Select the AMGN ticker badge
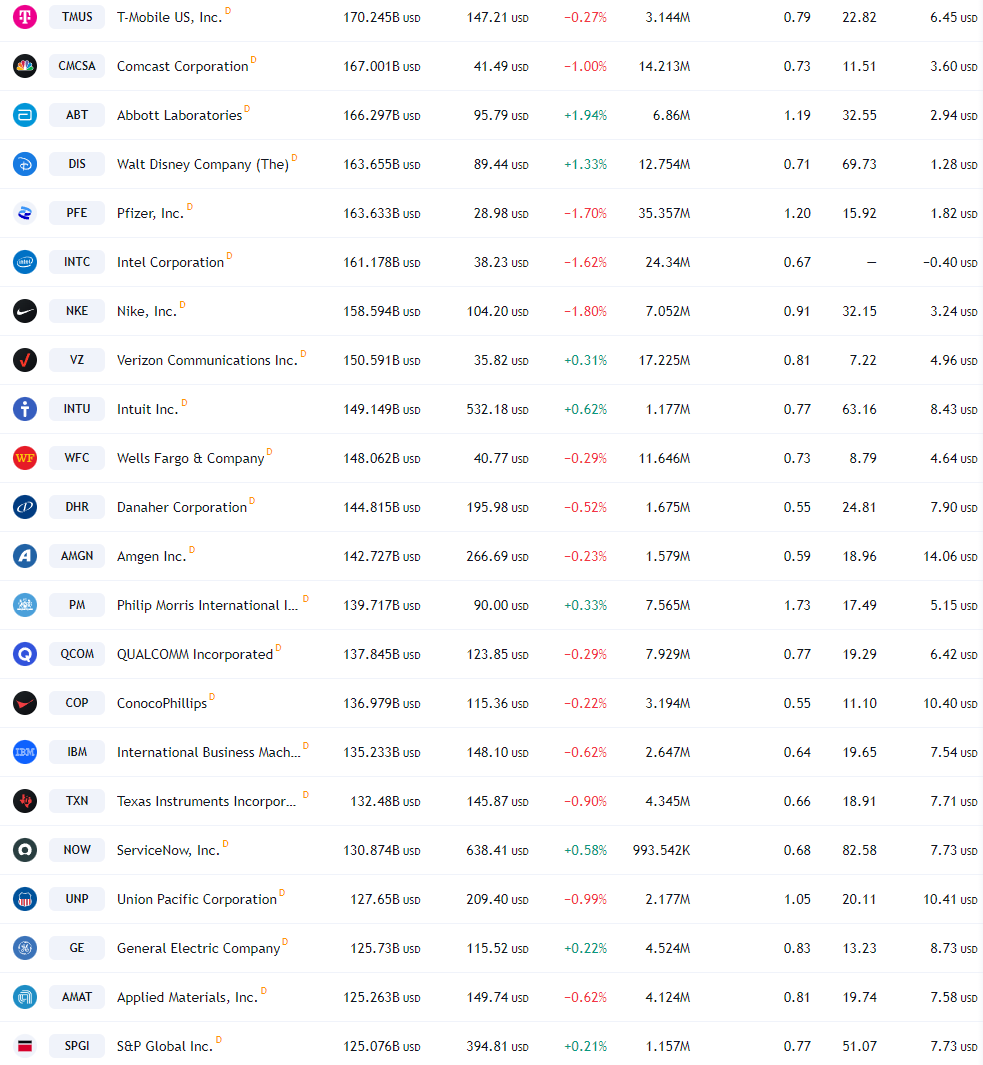The height and width of the screenshot is (1065, 983). pos(77,556)
